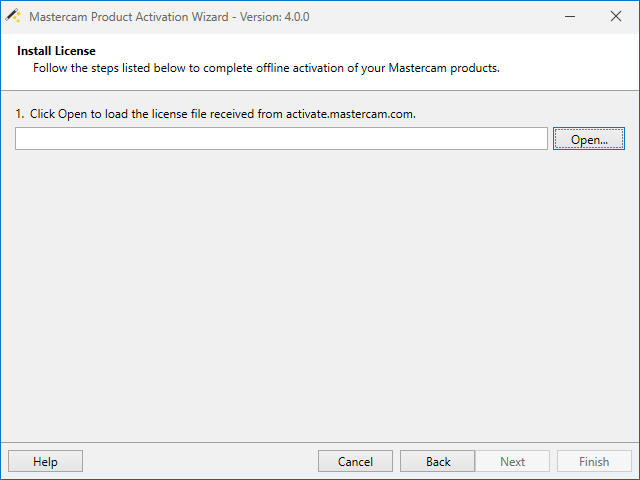Cancel the offline activation wizard
The height and width of the screenshot is (480, 640).
pyautogui.click(x=355, y=461)
